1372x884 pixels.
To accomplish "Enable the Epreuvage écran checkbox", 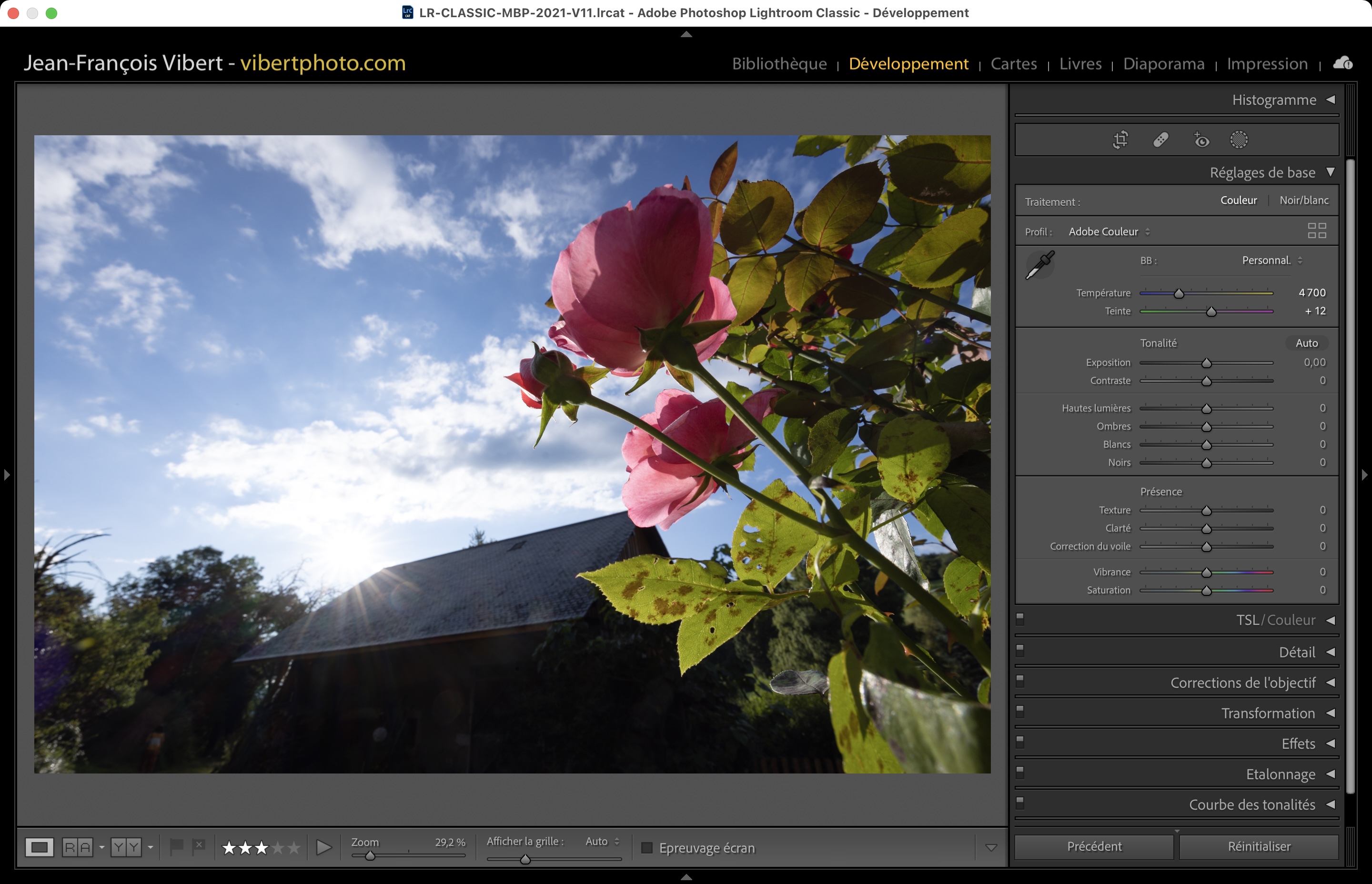I will 647,848.
